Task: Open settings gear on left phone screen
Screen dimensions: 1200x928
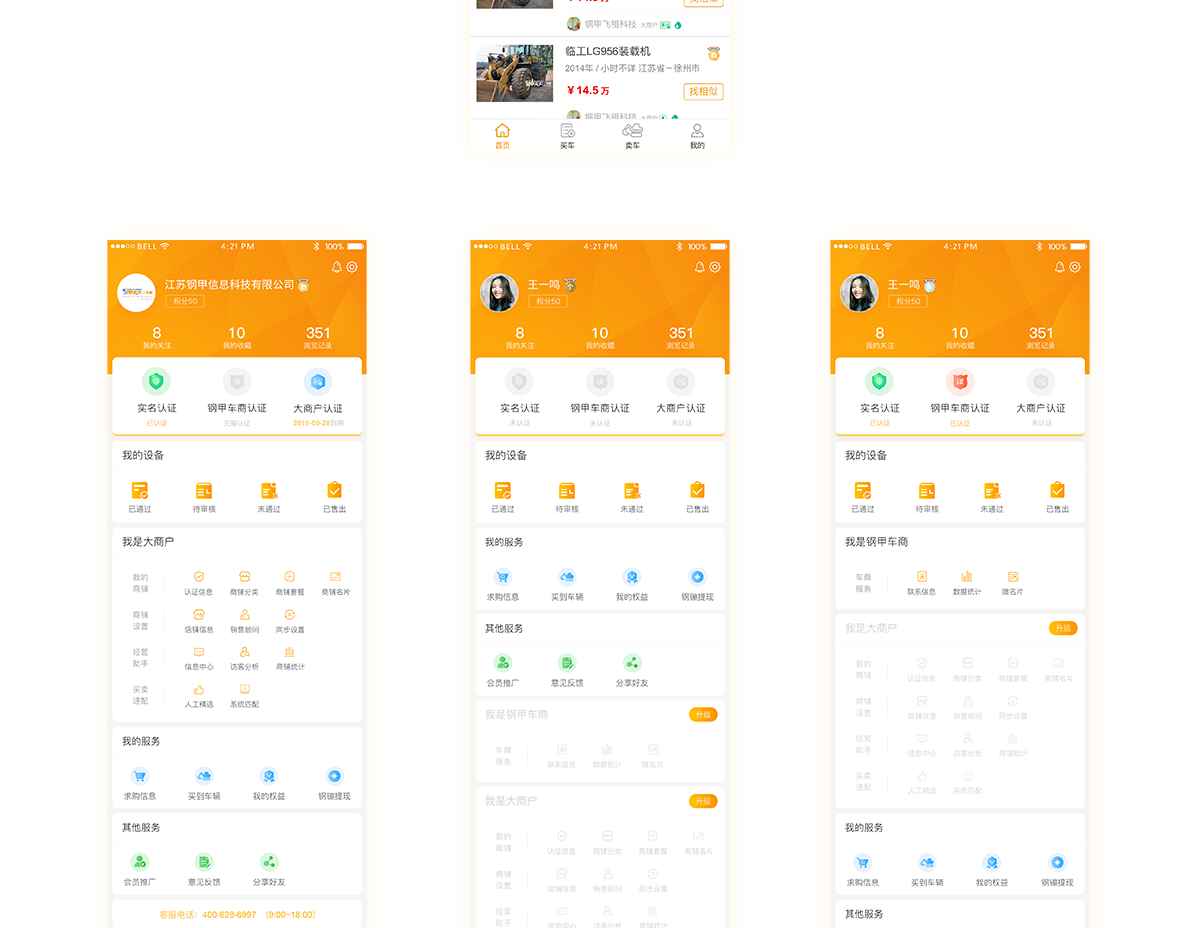Action: coord(352,267)
